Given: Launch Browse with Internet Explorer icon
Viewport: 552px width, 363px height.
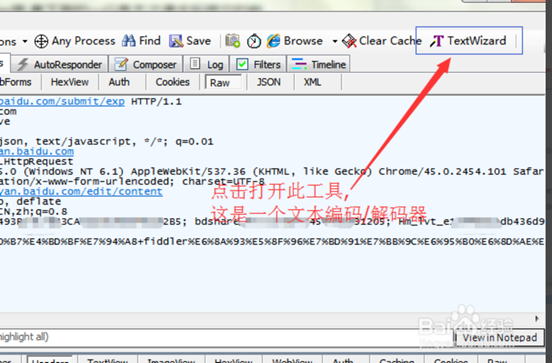Looking at the screenshot, I should tap(273, 41).
